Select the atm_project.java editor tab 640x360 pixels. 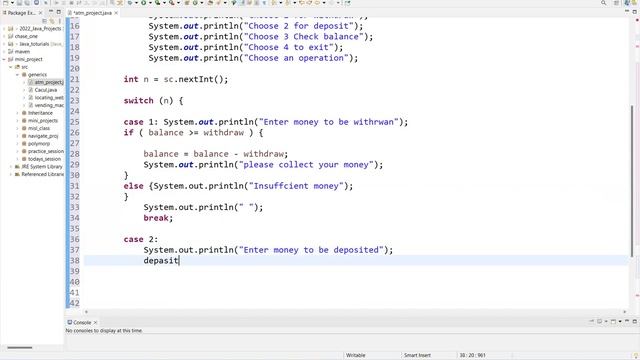tap(93, 13)
